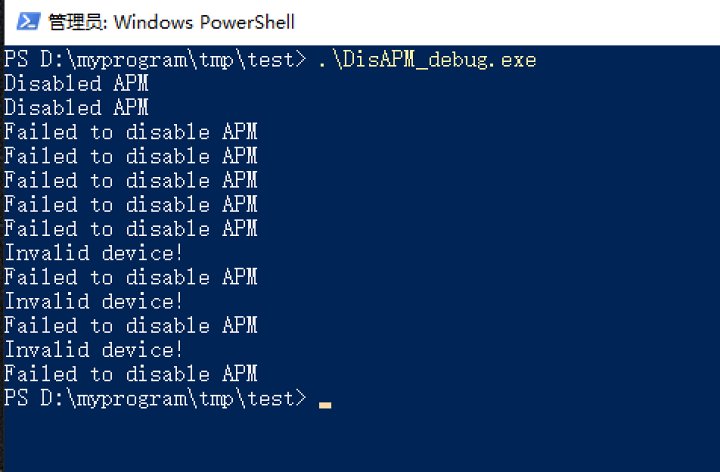Click the first Disabled APM output line
The width and height of the screenshot is (720, 472).
(x=76, y=84)
